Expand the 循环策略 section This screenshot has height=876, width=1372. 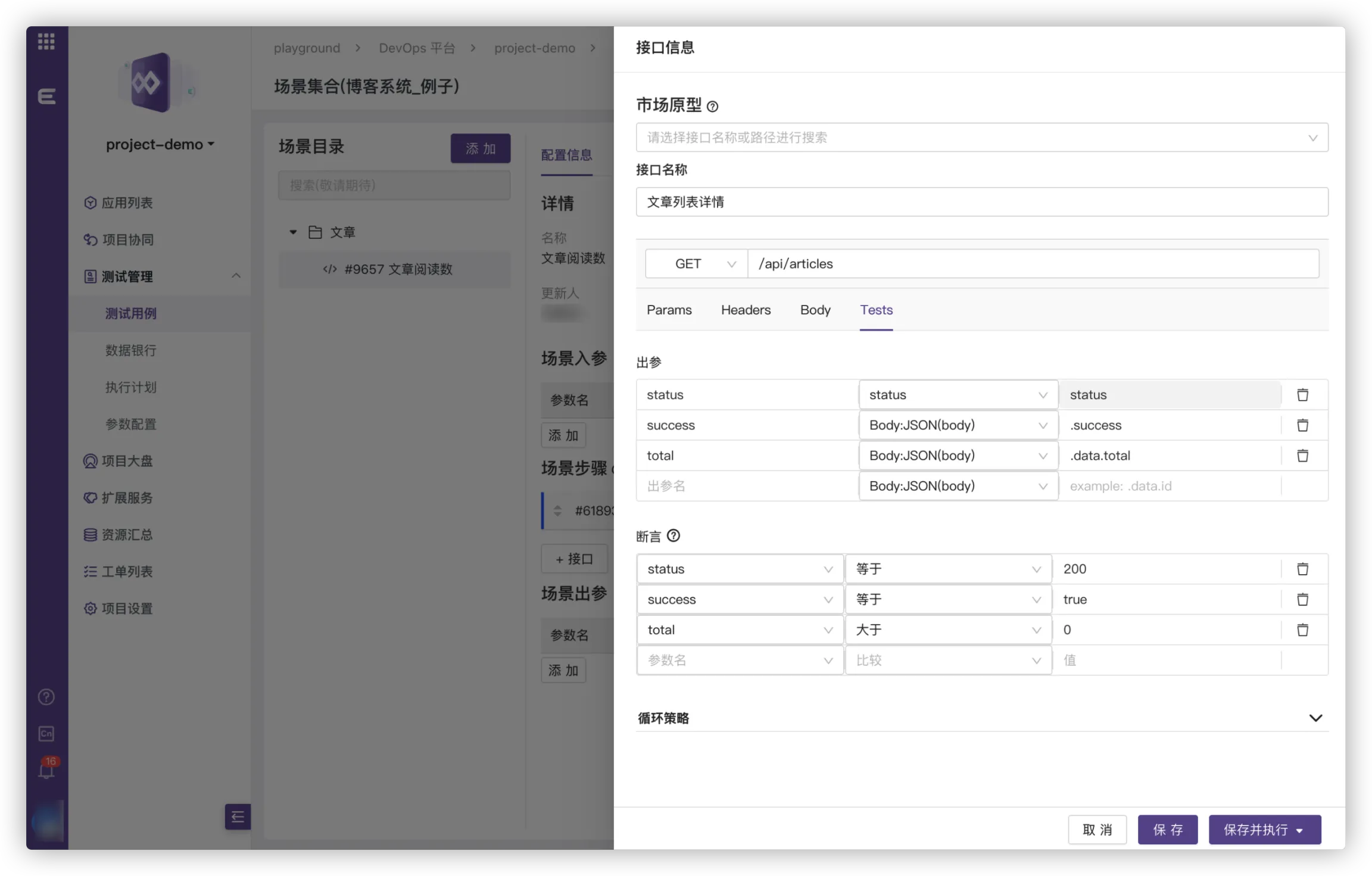1315,718
